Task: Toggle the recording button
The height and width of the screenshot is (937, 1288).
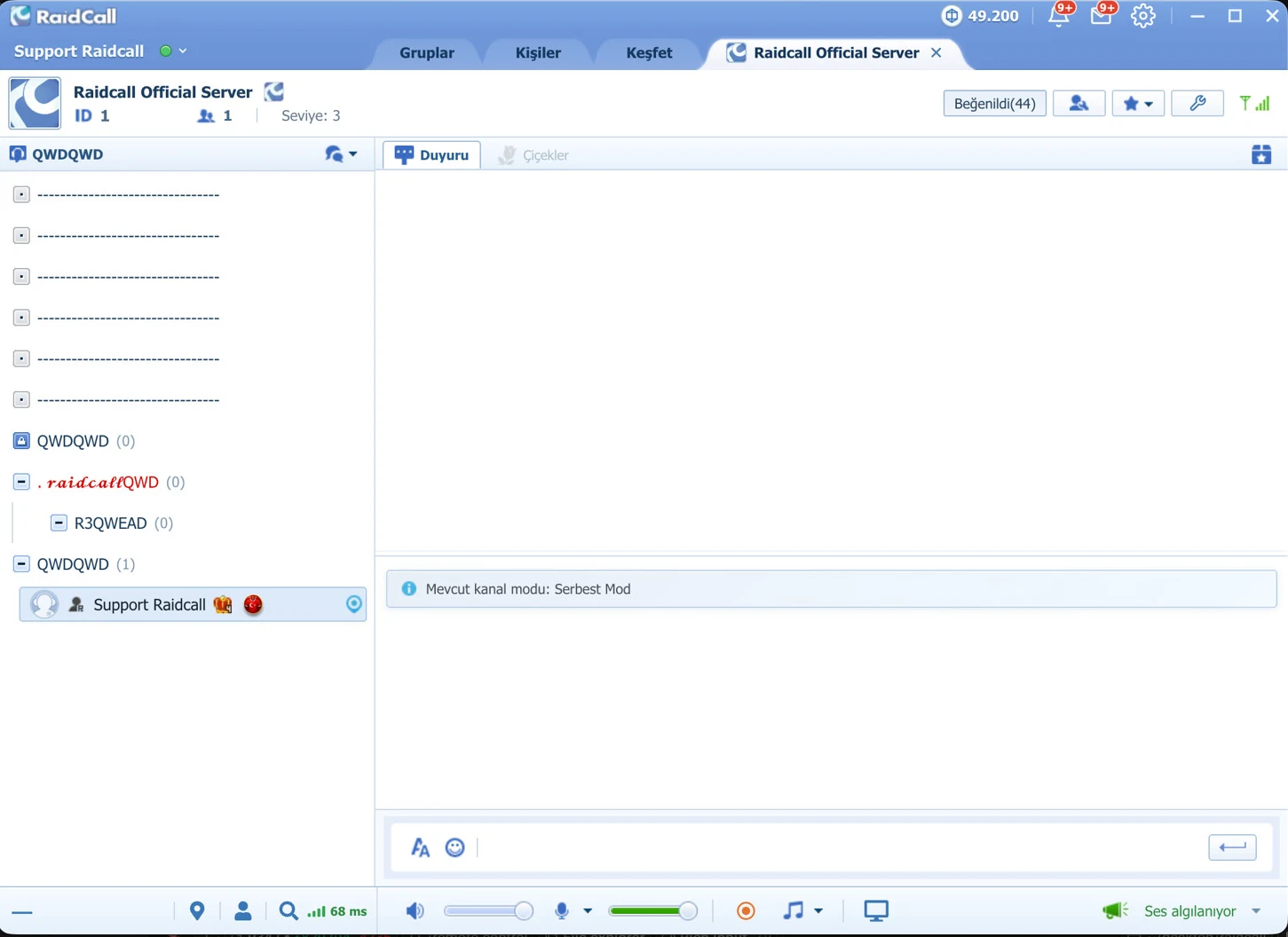Action: [x=746, y=911]
